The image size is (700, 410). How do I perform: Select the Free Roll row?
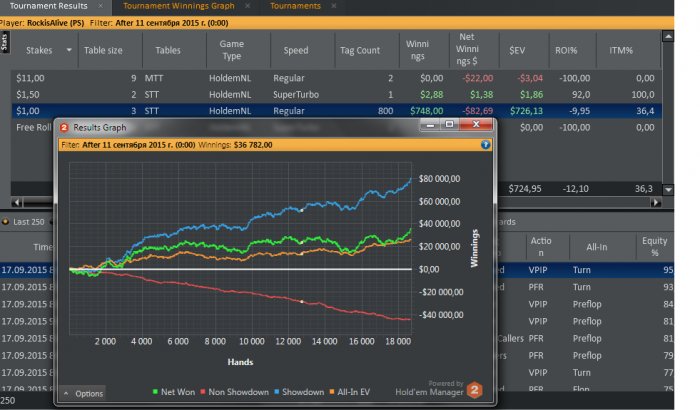32,127
